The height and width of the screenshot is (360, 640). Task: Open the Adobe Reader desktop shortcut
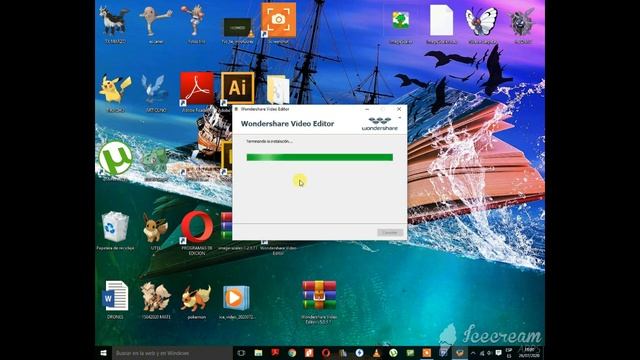[197, 88]
